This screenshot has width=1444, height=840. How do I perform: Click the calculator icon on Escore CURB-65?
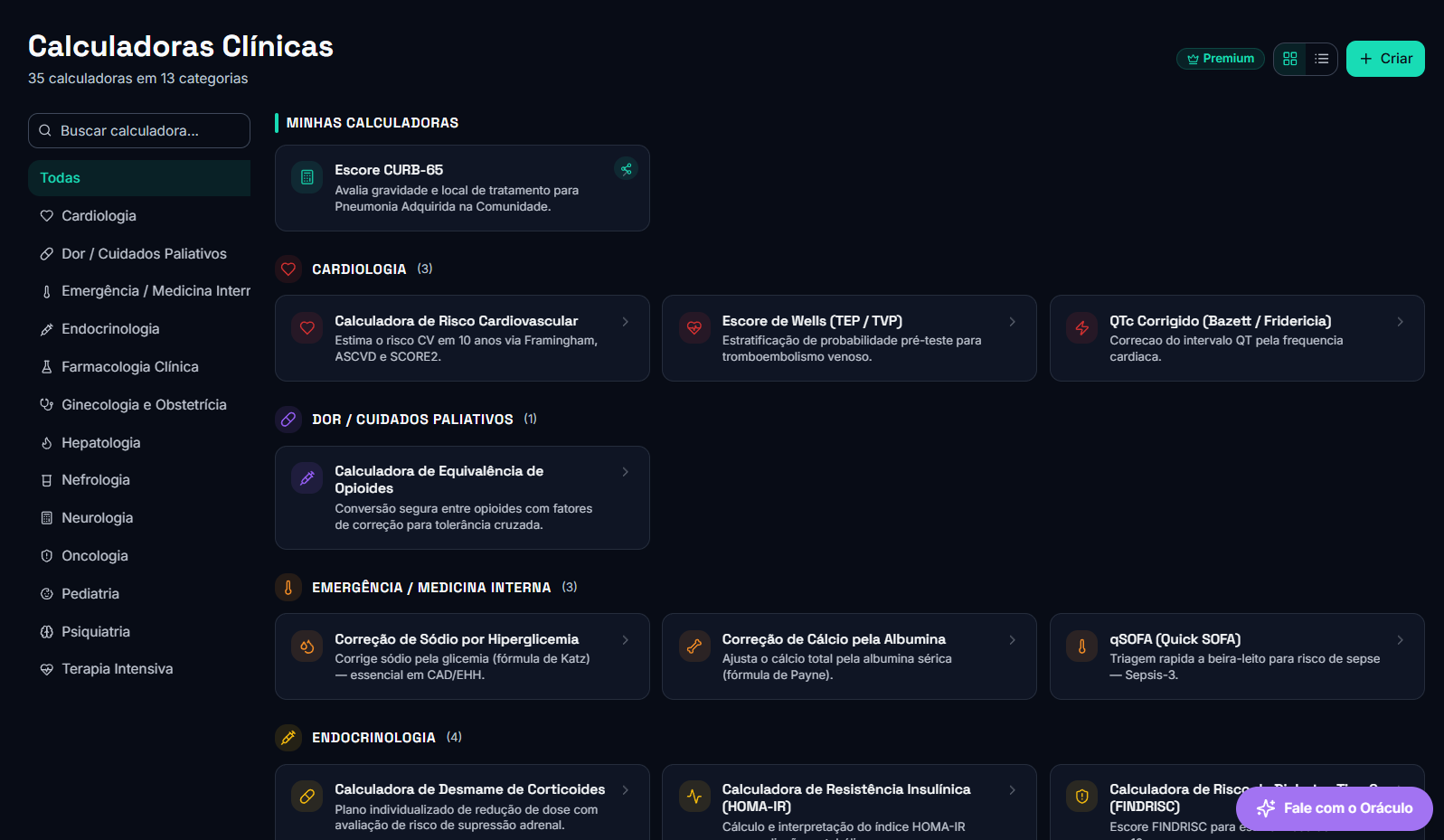[x=307, y=177]
